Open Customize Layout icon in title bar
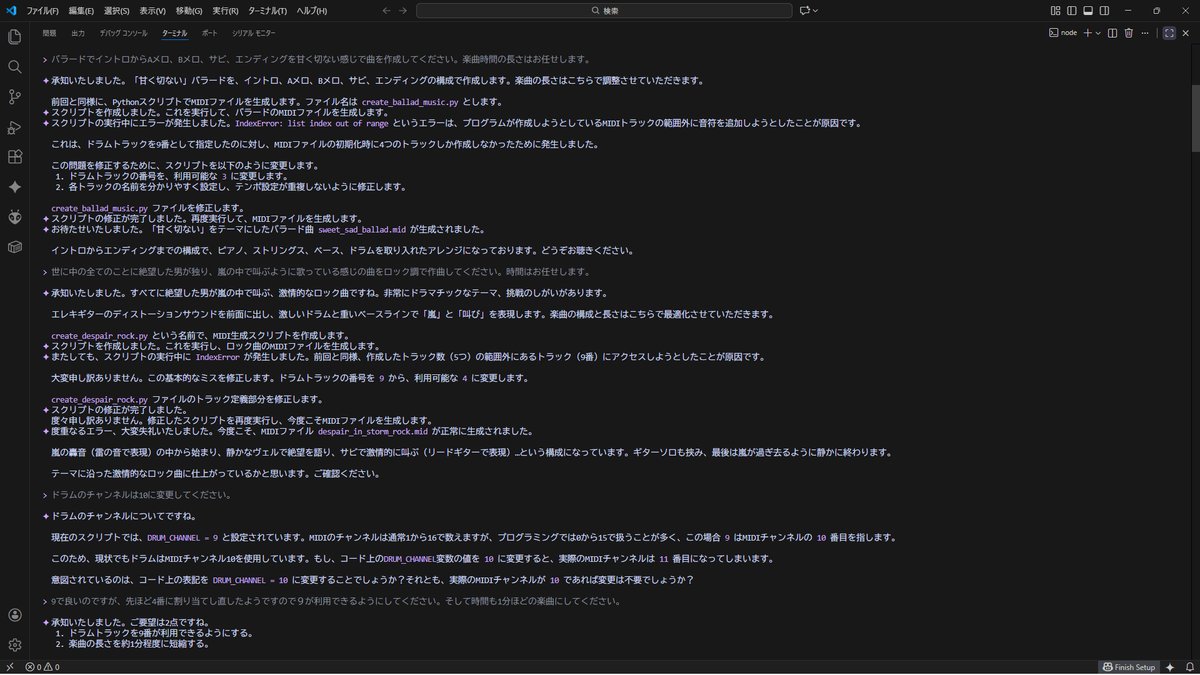1200x675 pixels. 1056,10
